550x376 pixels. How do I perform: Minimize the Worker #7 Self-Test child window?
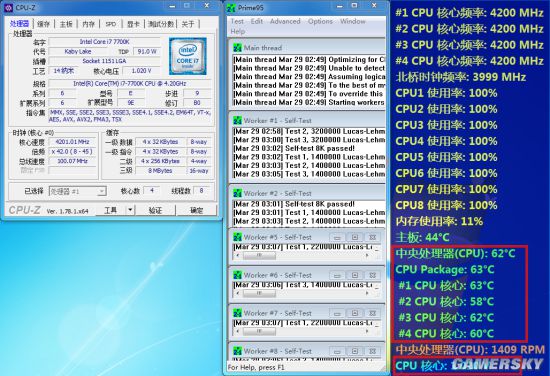pyautogui.click(x=337, y=313)
